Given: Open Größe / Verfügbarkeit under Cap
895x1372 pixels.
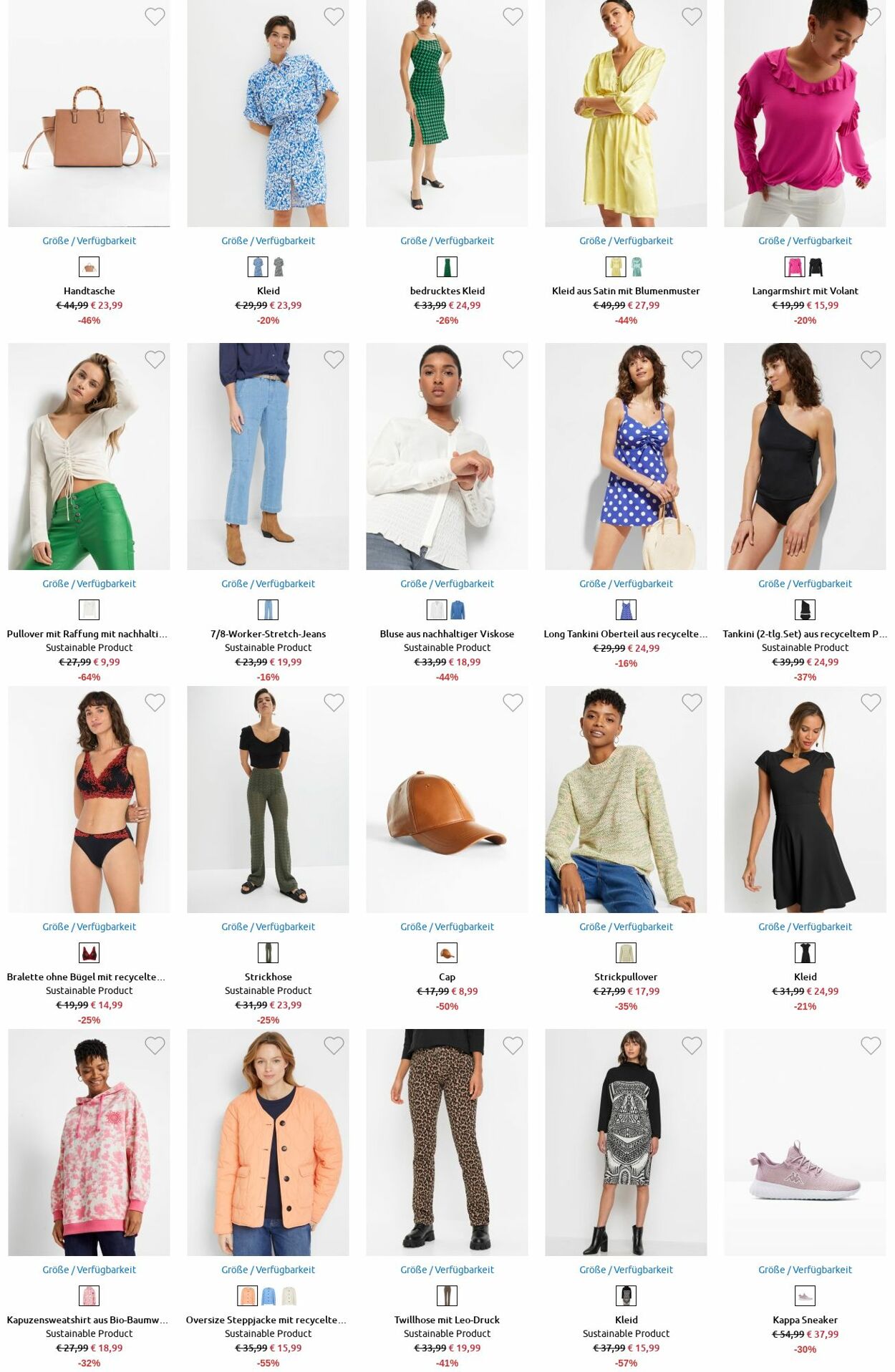Looking at the screenshot, I should coord(447,927).
